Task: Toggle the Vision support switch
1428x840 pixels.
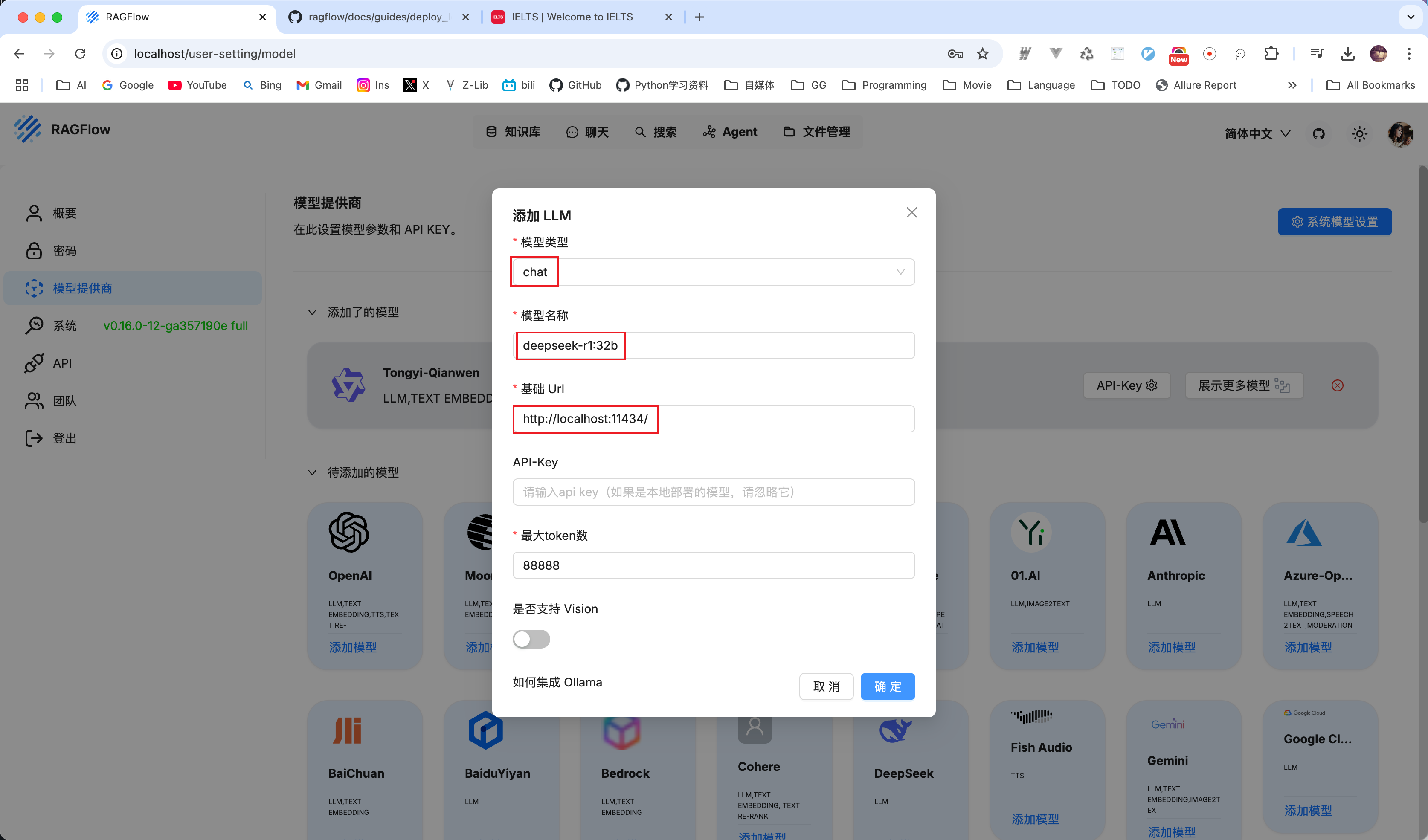Action: (x=531, y=638)
